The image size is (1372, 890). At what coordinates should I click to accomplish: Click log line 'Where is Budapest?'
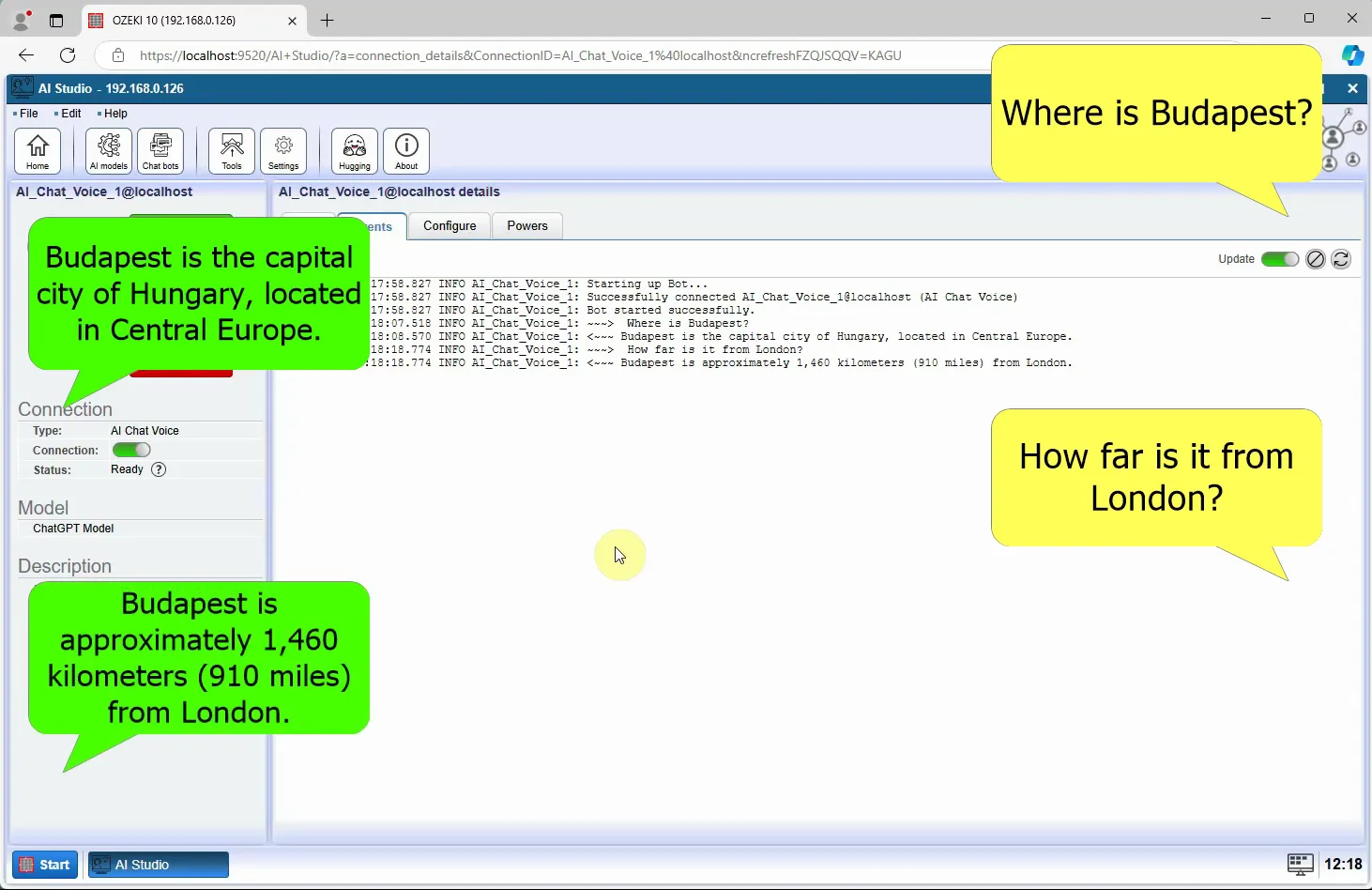[688, 323]
